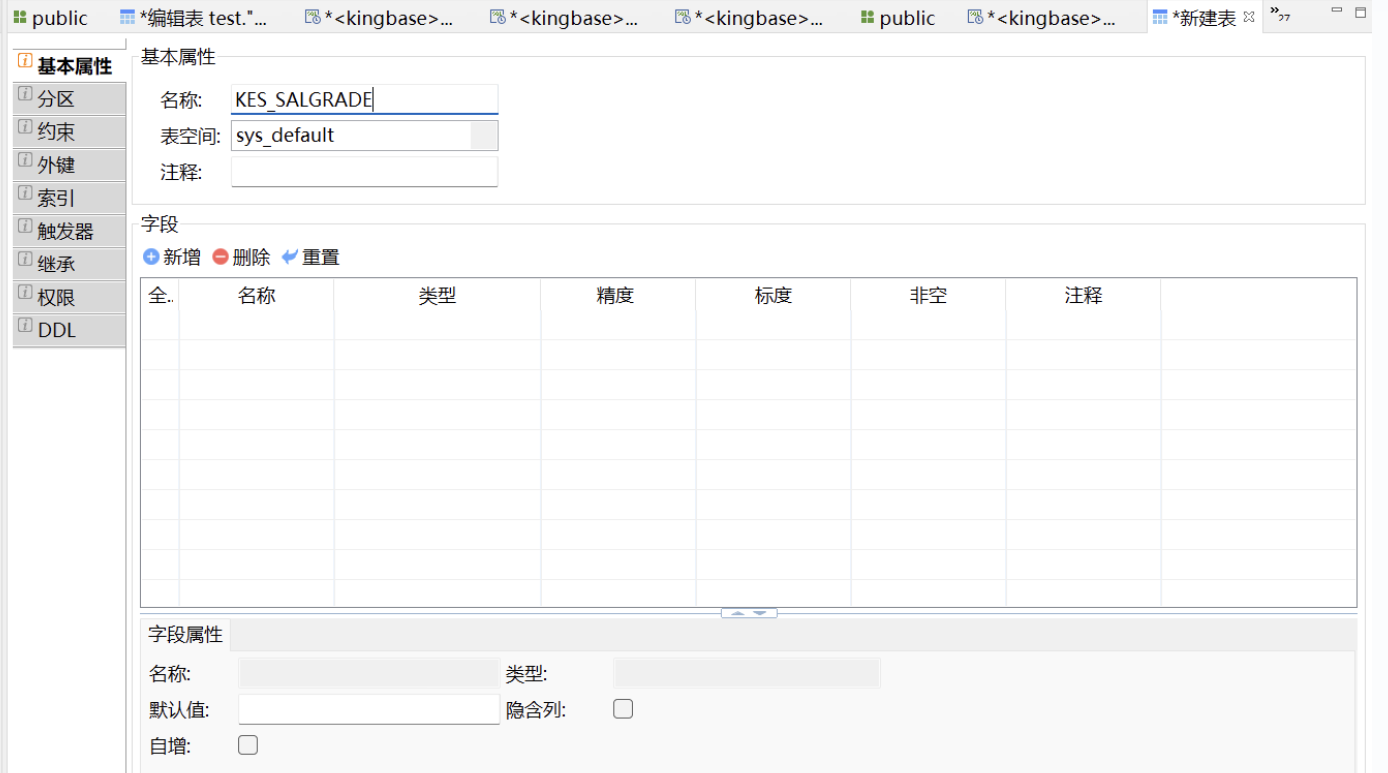This screenshot has height=773, width=1388.
Task: Close the 新建表 tab
Action: [x=1249, y=17]
